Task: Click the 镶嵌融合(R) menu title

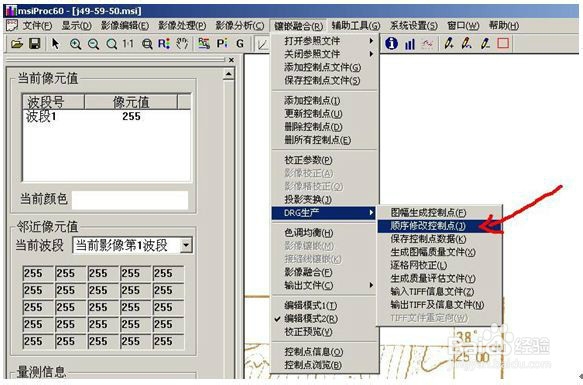Action: click(x=298, y=26)
